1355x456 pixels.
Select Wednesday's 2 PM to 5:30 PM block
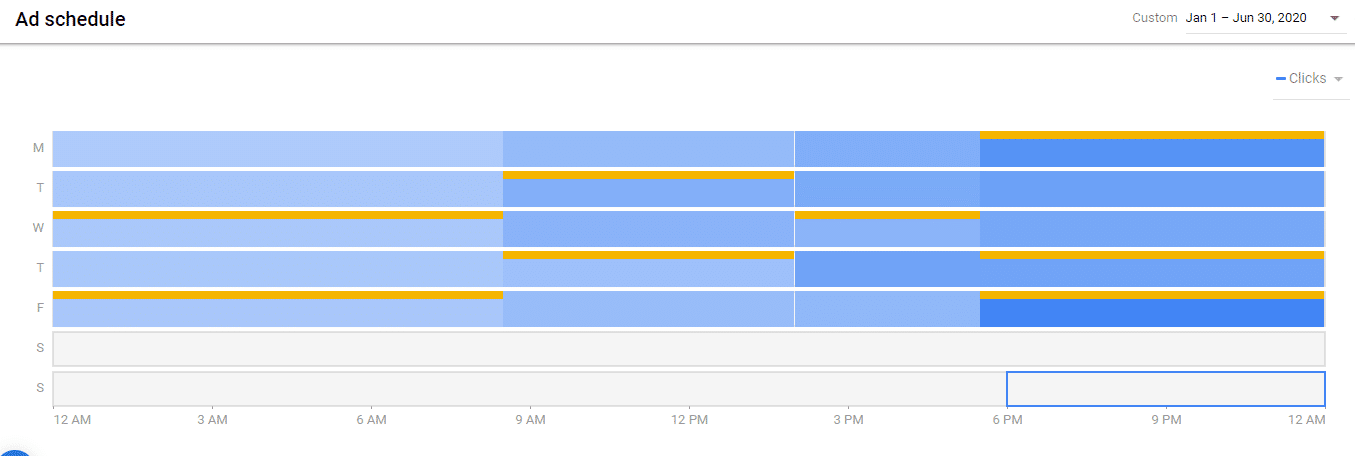[x=886, y=232]
